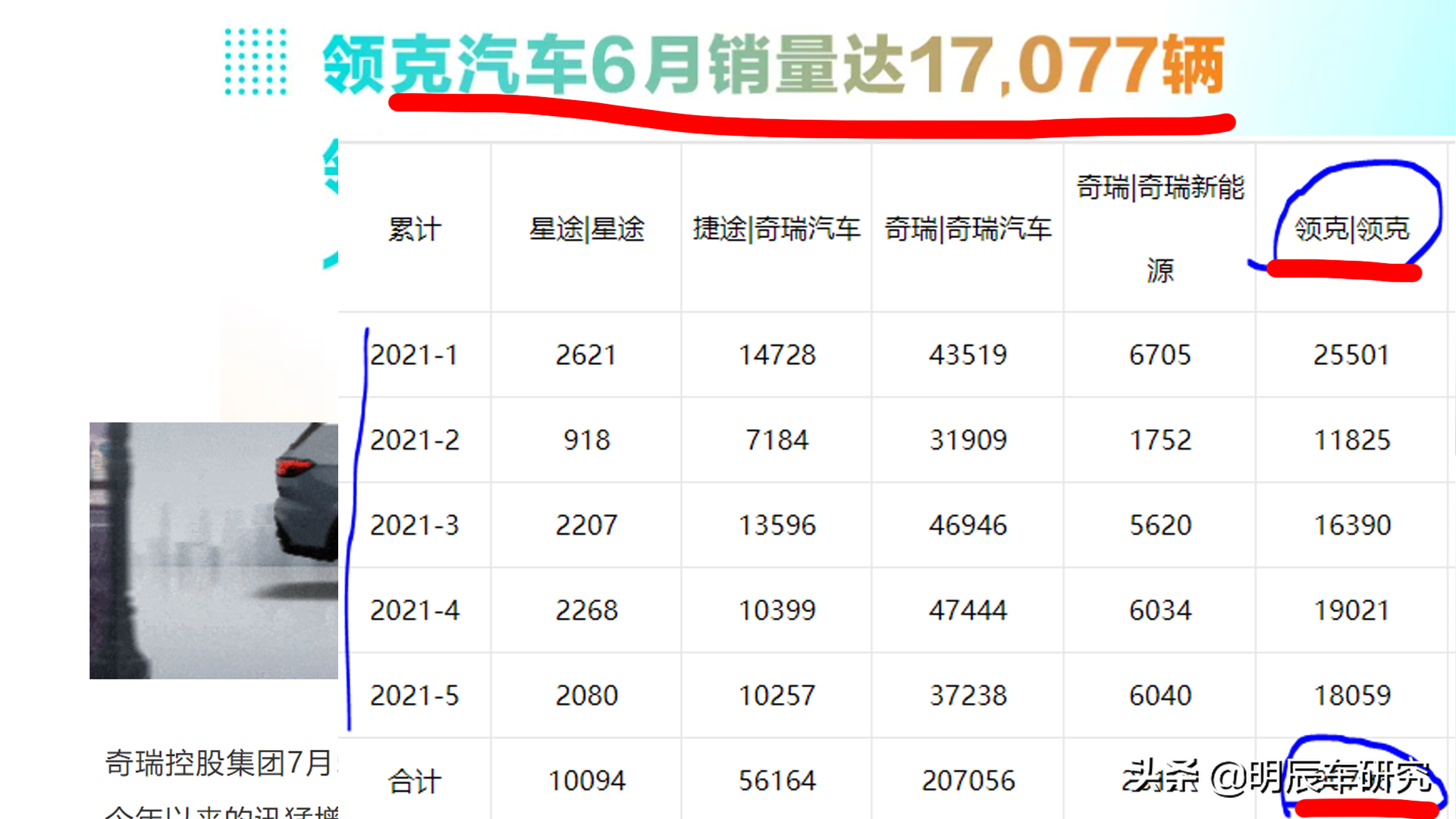The image size is (1456, 819).
Task: Select cell value 13596
Action: (x=777, y=525)
